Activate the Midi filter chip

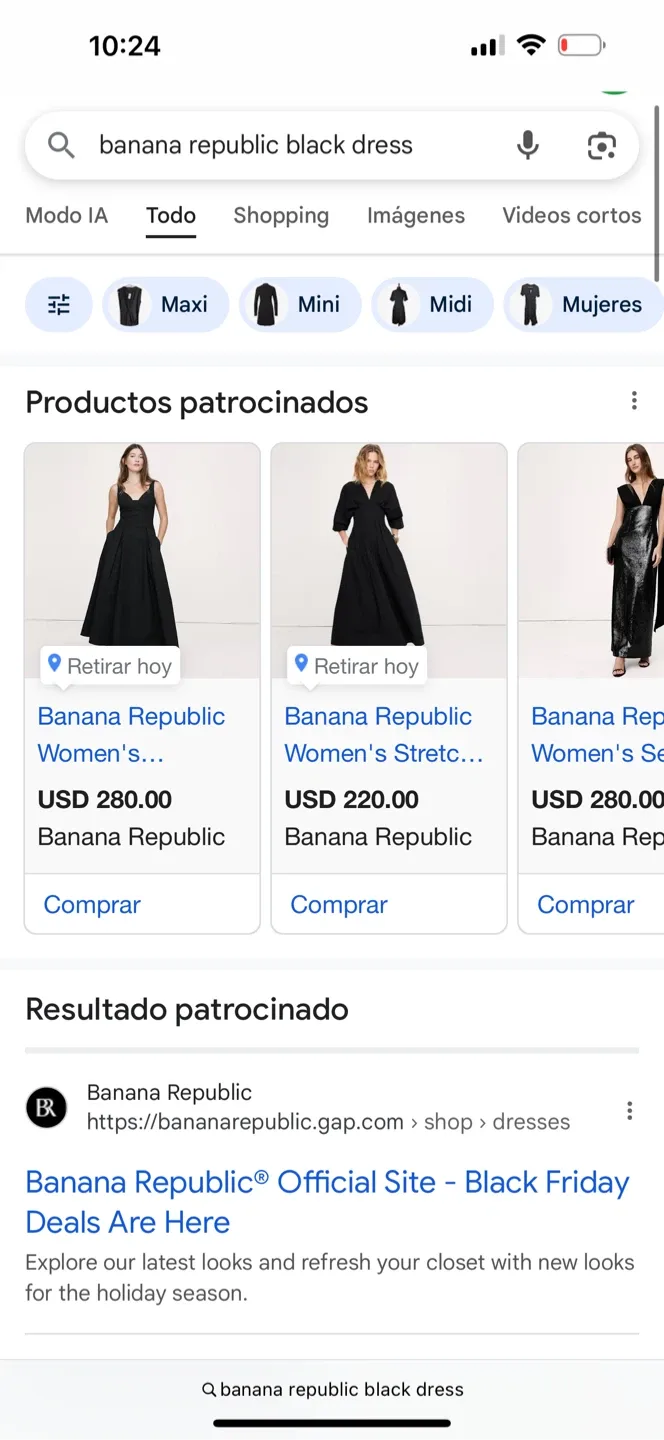click(433, 304)
